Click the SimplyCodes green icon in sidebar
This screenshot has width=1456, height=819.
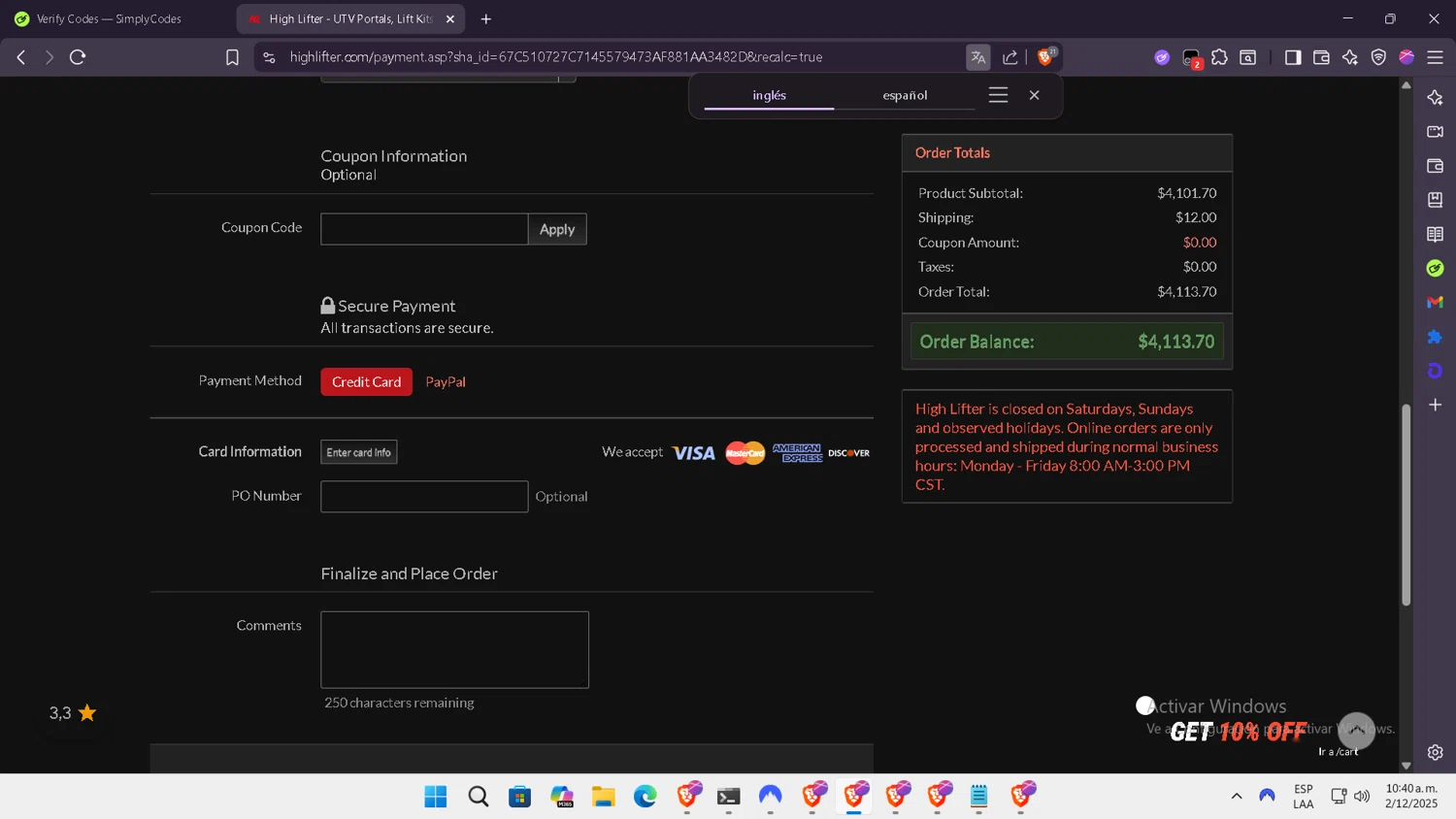[1435, 268]
